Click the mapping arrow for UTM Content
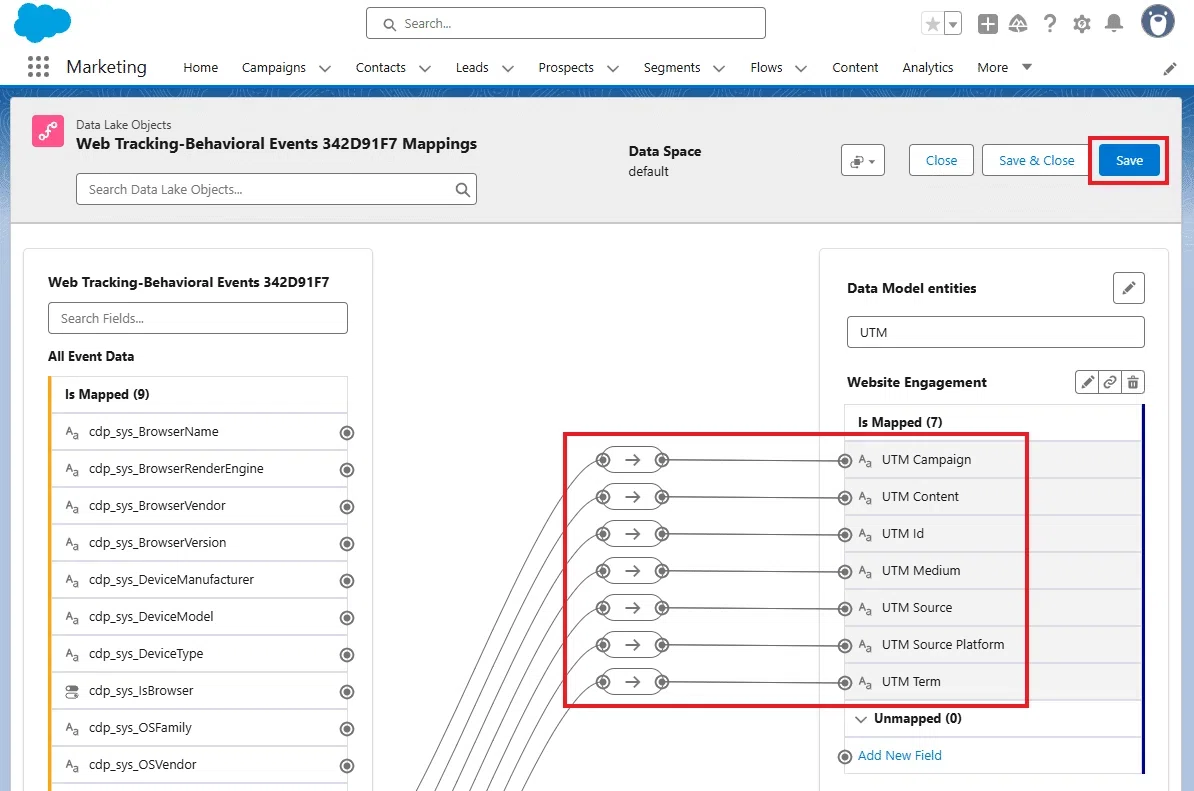Image resolution: width=1194 pixels, height=791 pixels. [633, 497]
